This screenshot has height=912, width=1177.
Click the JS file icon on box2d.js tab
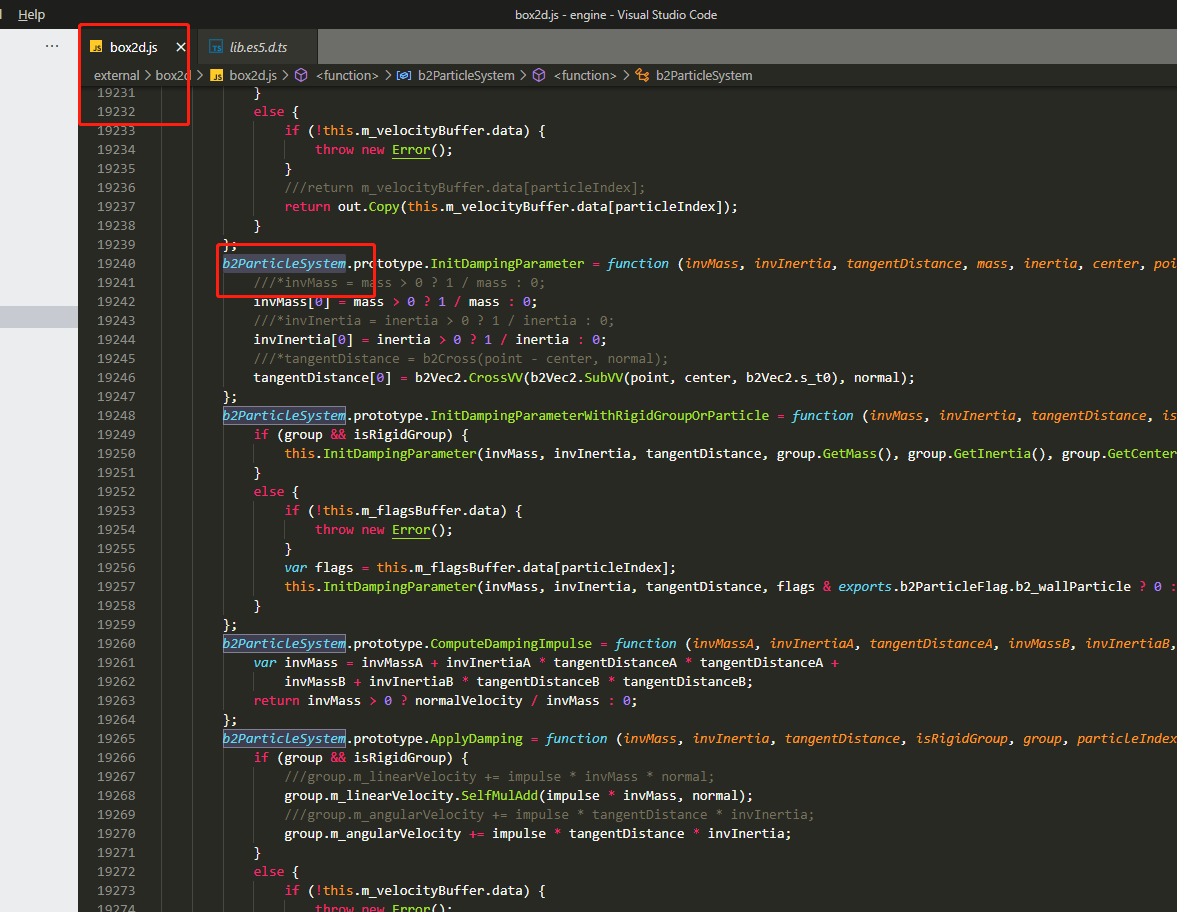pyautogui.click(x=97, y=47)
